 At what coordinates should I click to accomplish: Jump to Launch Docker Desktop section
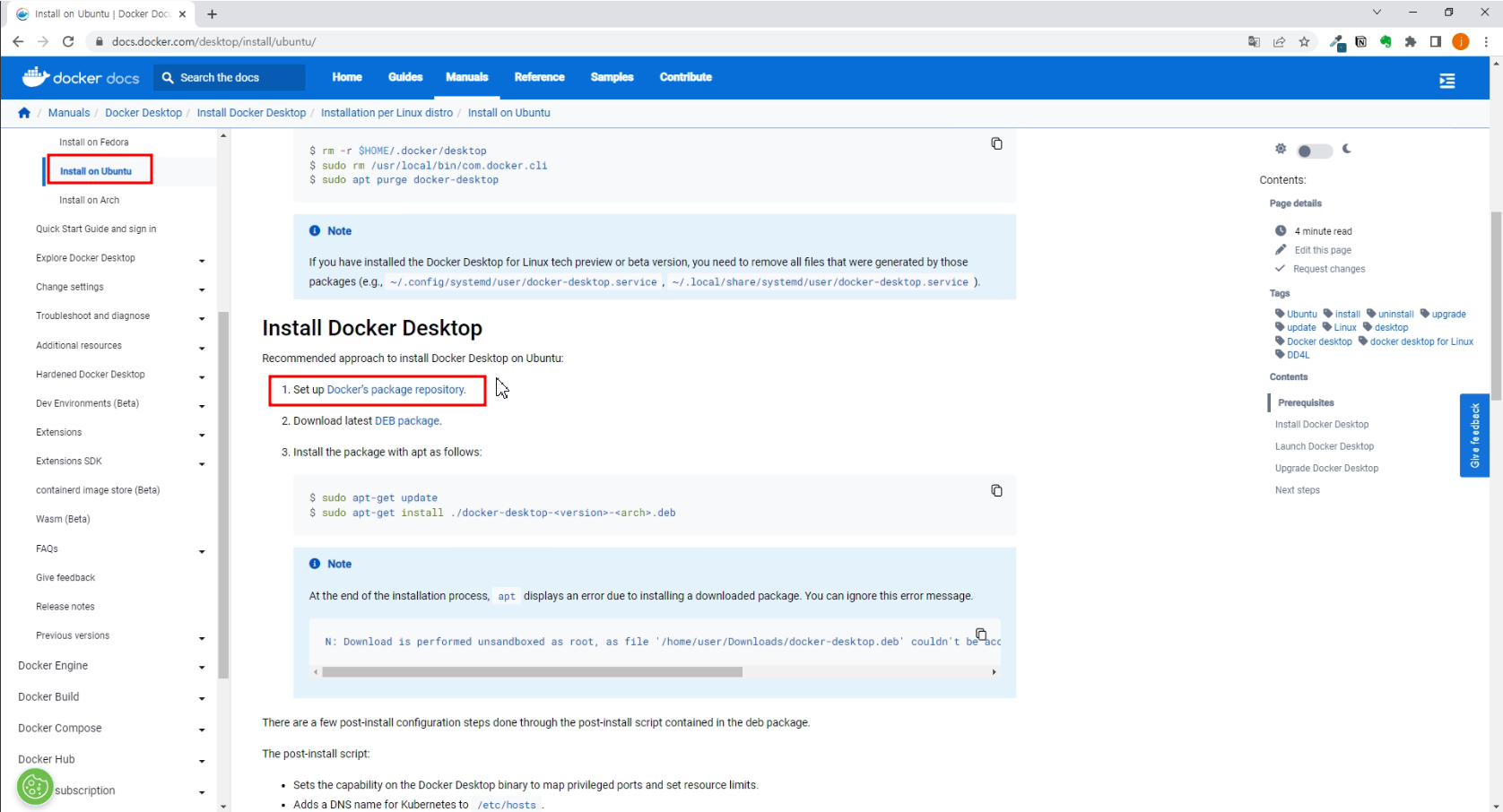1325,446
